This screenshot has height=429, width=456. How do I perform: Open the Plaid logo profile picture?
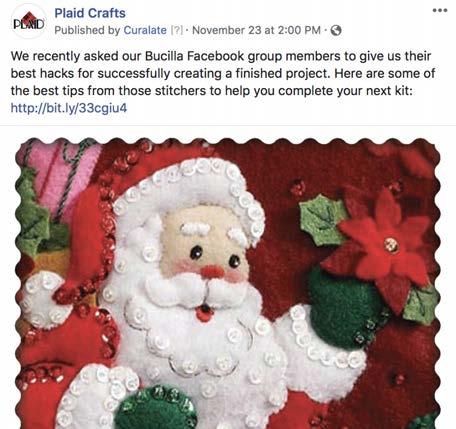tap(29, 21)
